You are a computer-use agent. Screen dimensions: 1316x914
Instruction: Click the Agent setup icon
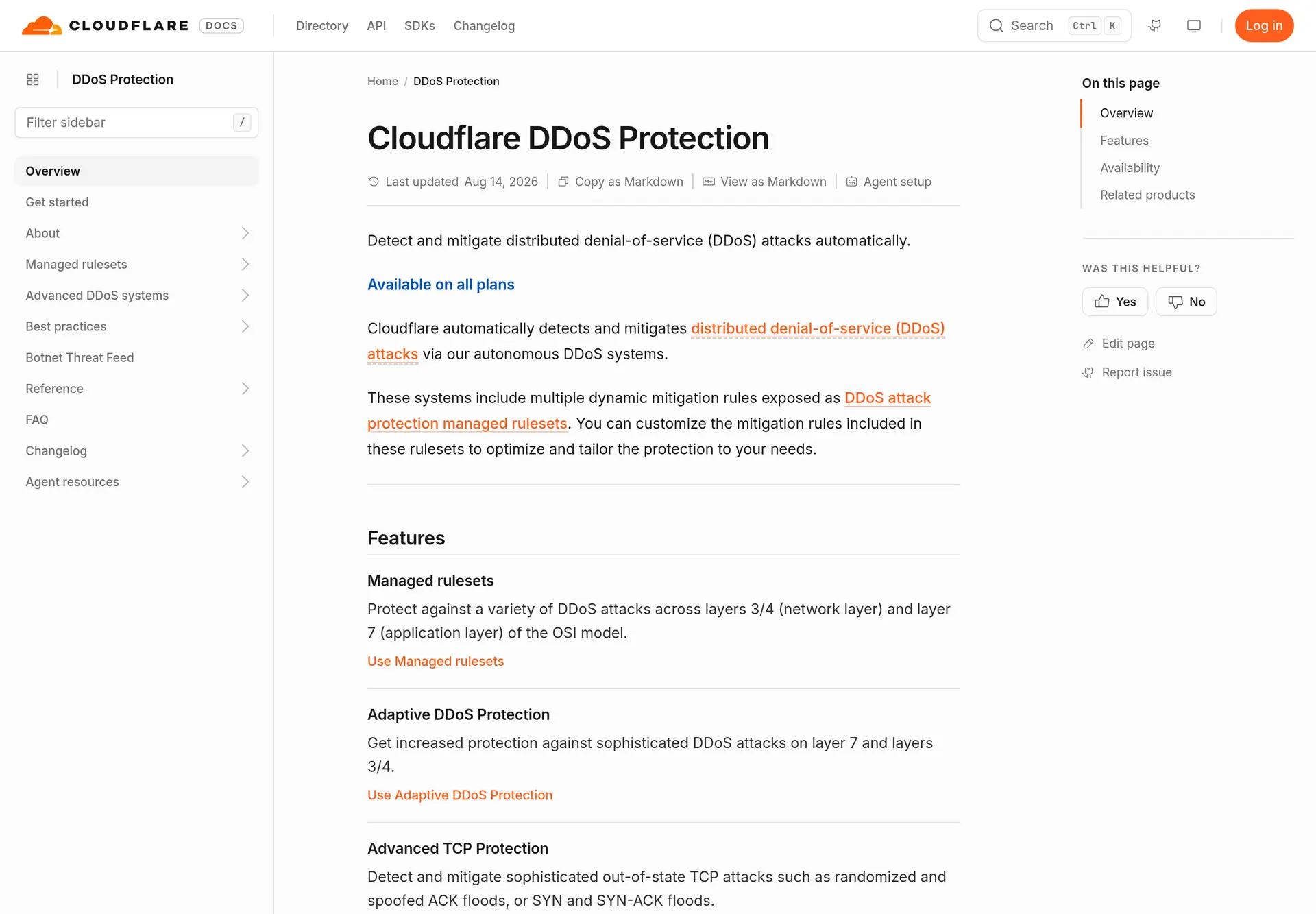tap(852, 182)
